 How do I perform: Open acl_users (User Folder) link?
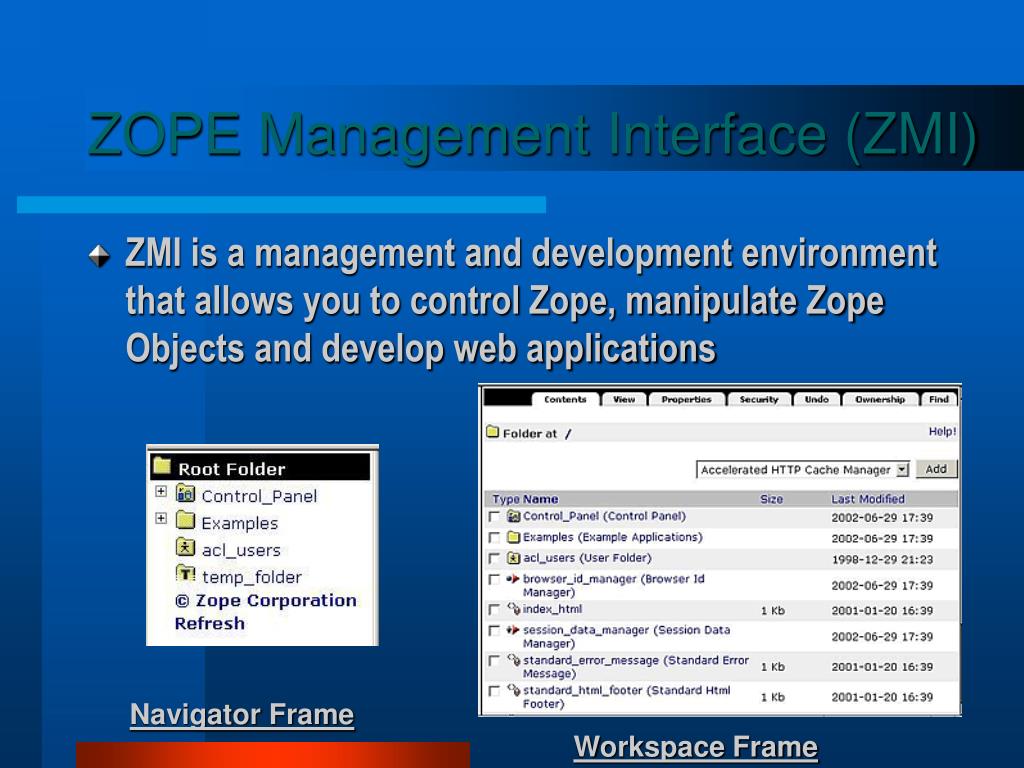pos(587,558)
